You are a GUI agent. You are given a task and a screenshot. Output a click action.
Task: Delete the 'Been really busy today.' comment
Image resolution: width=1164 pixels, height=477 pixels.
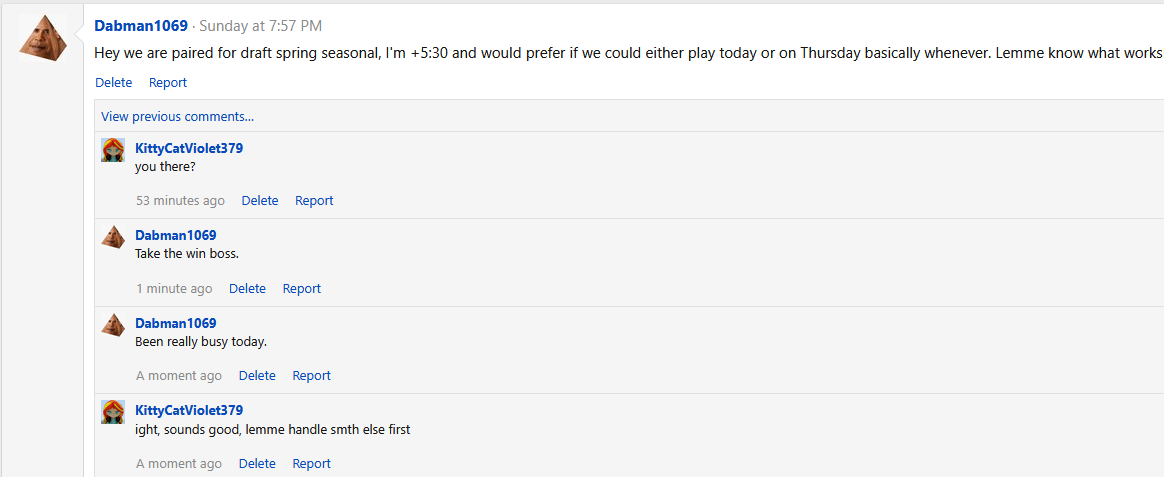click(257, 376)
